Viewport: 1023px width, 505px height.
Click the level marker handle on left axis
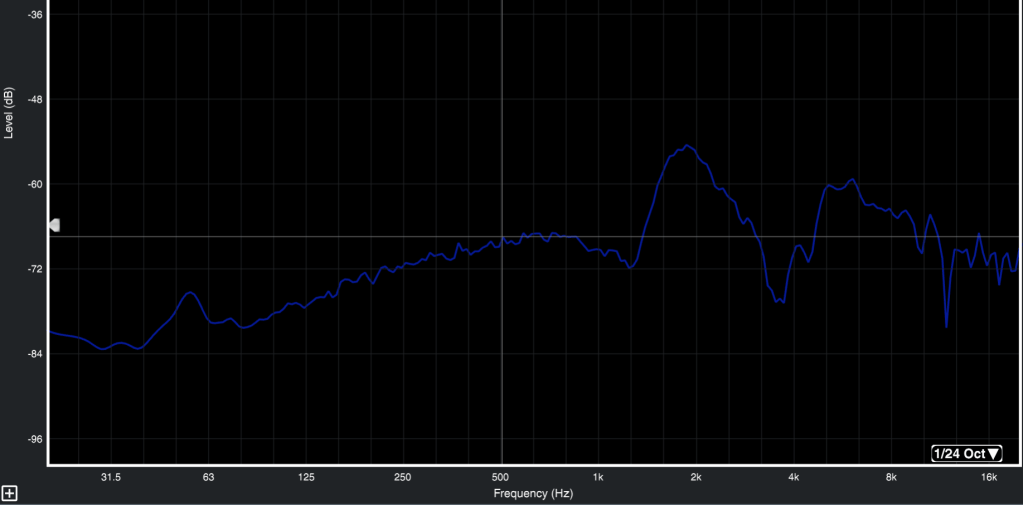55,225
